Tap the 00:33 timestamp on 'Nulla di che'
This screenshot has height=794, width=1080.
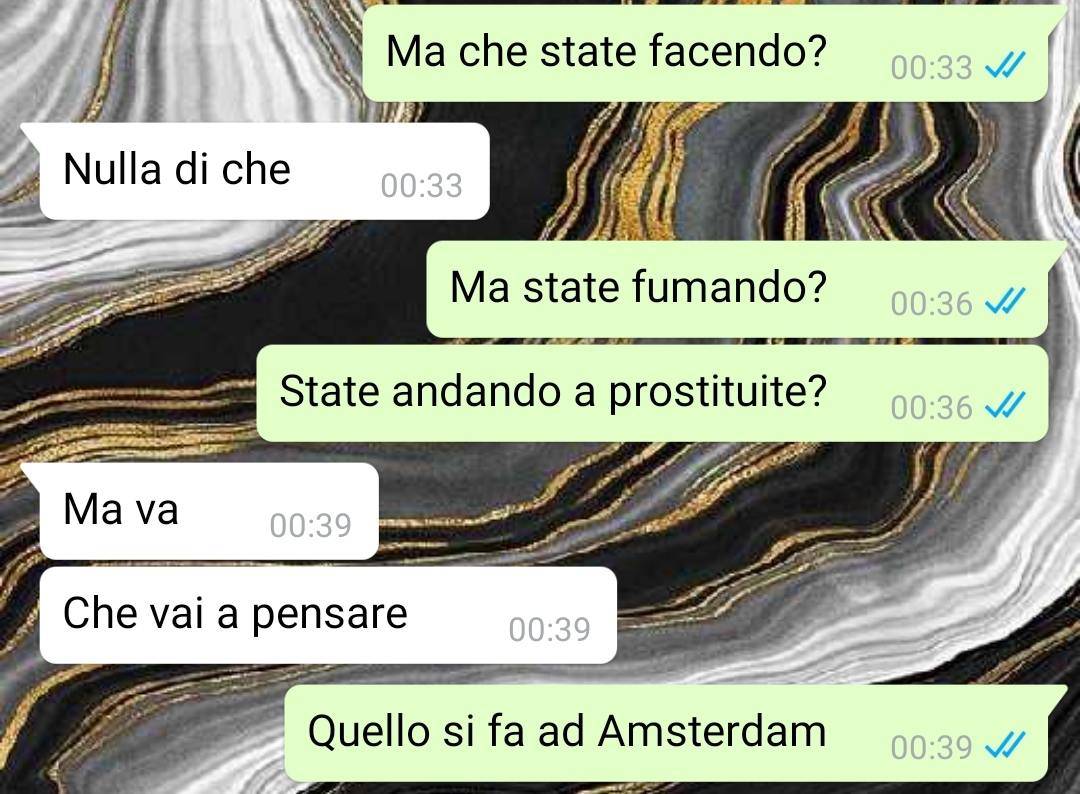tap(422, 185)
